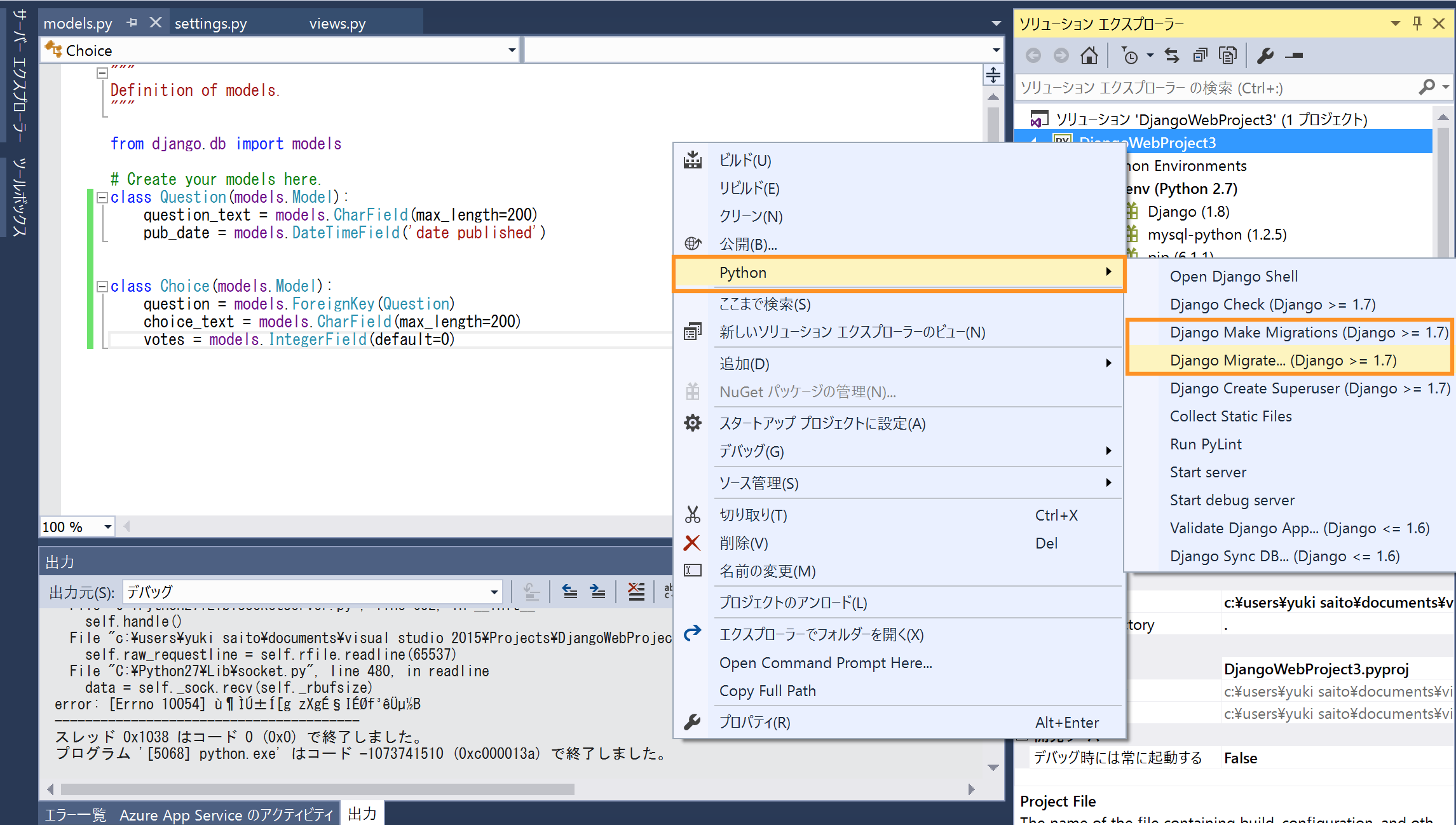
Task: Open the tab list dropdown arrow at editor top
Action: tap(996, 24)
